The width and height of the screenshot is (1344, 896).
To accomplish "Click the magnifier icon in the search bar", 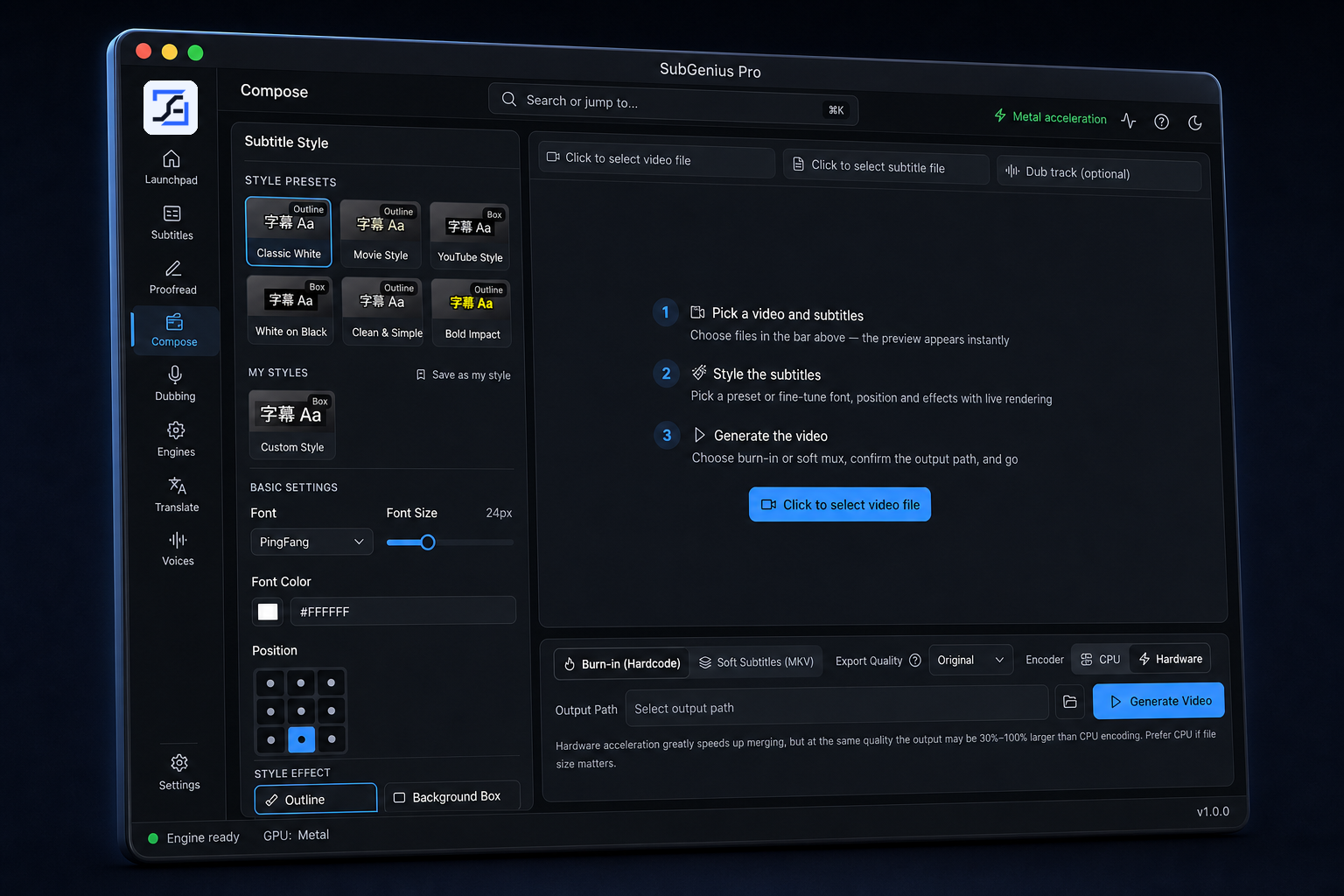I will coord(508,99).
